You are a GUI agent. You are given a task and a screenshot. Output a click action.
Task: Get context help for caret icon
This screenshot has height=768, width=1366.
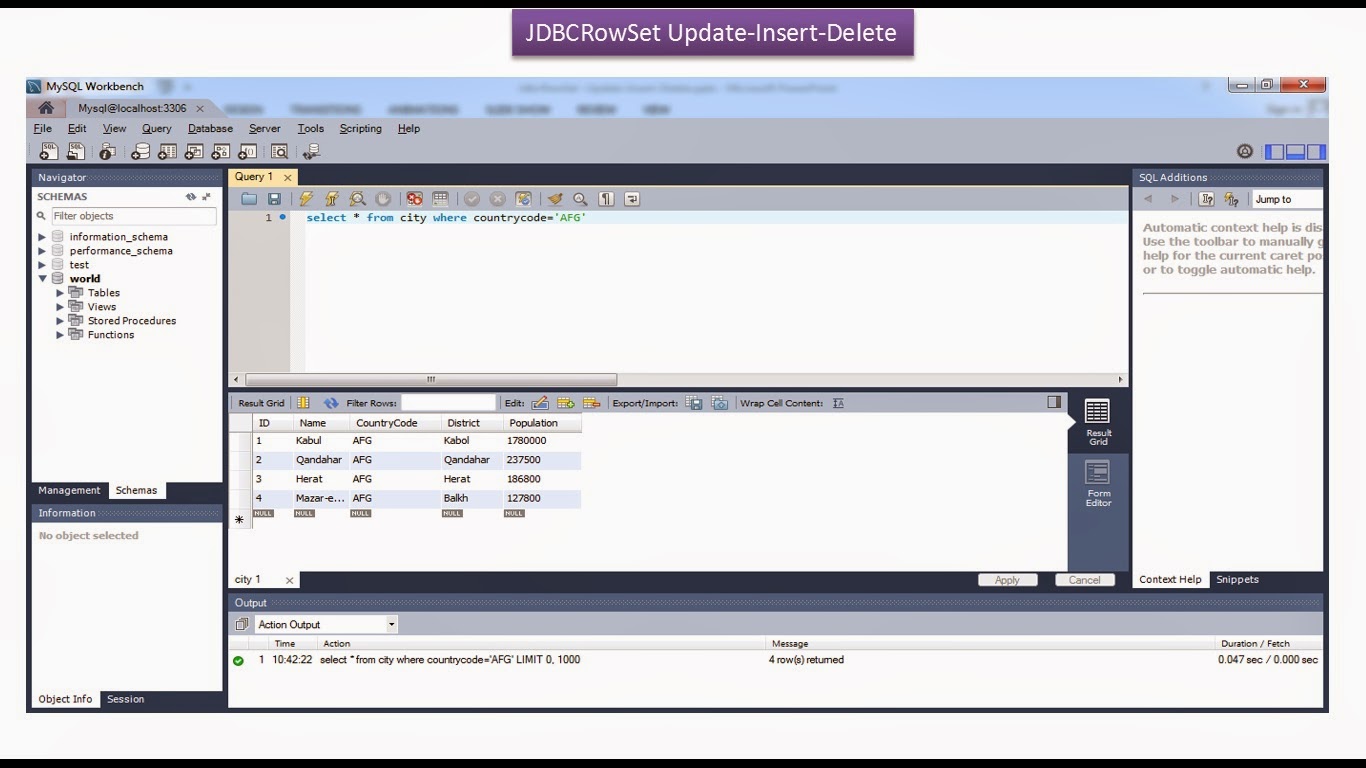coord(1207,199)
